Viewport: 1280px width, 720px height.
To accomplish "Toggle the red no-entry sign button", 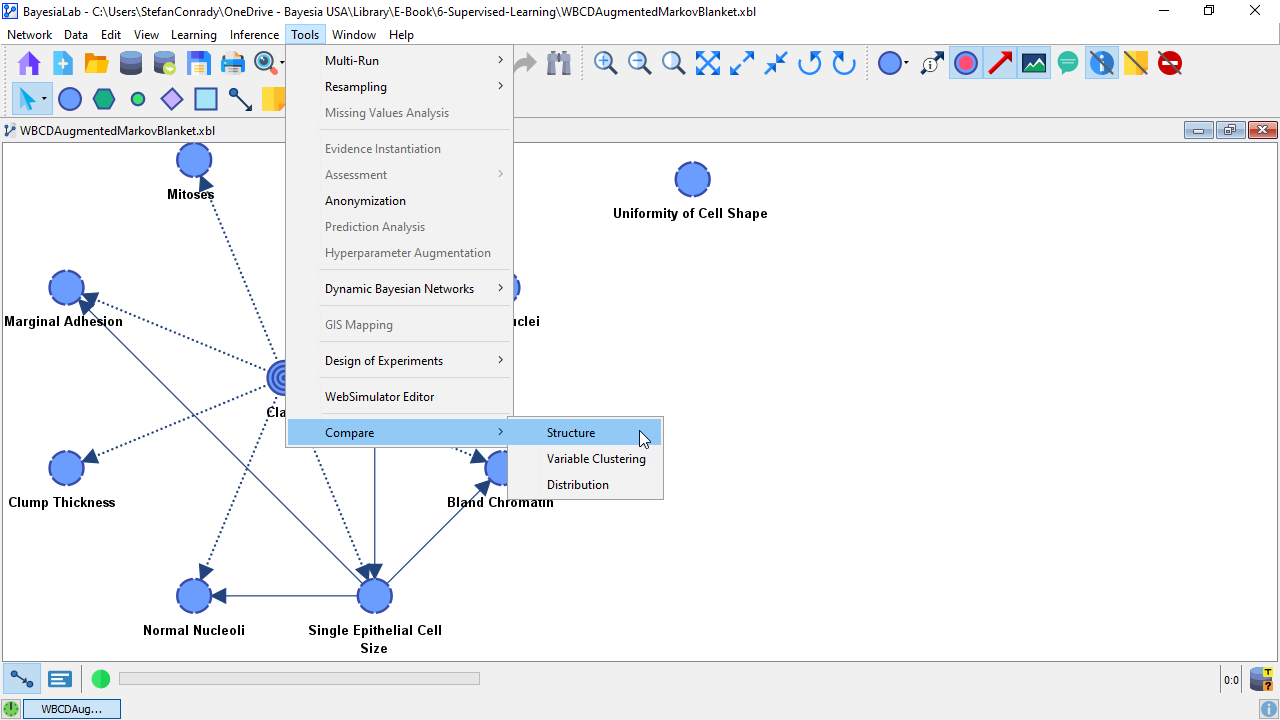I will (x=1170, y=64).
